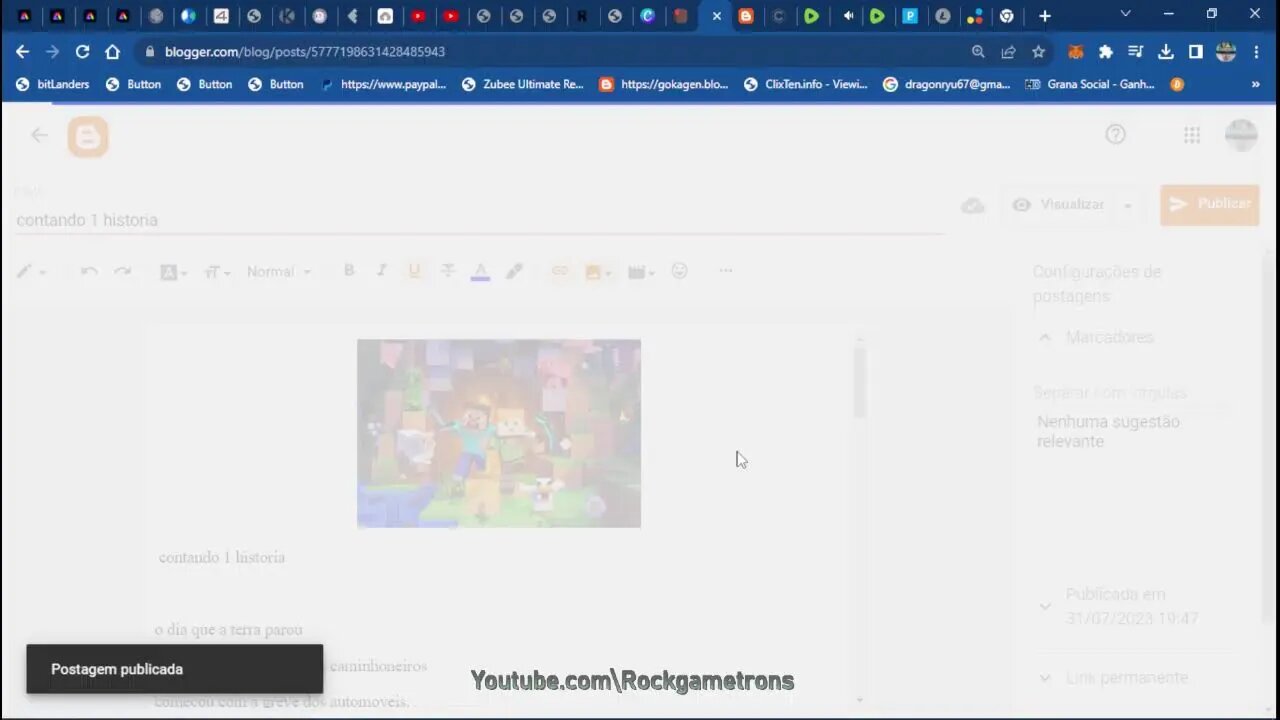The width and height of the screenshot is (1280, 720).
Task: Click the Publicar button
Action: click(x=1210, y=204)
